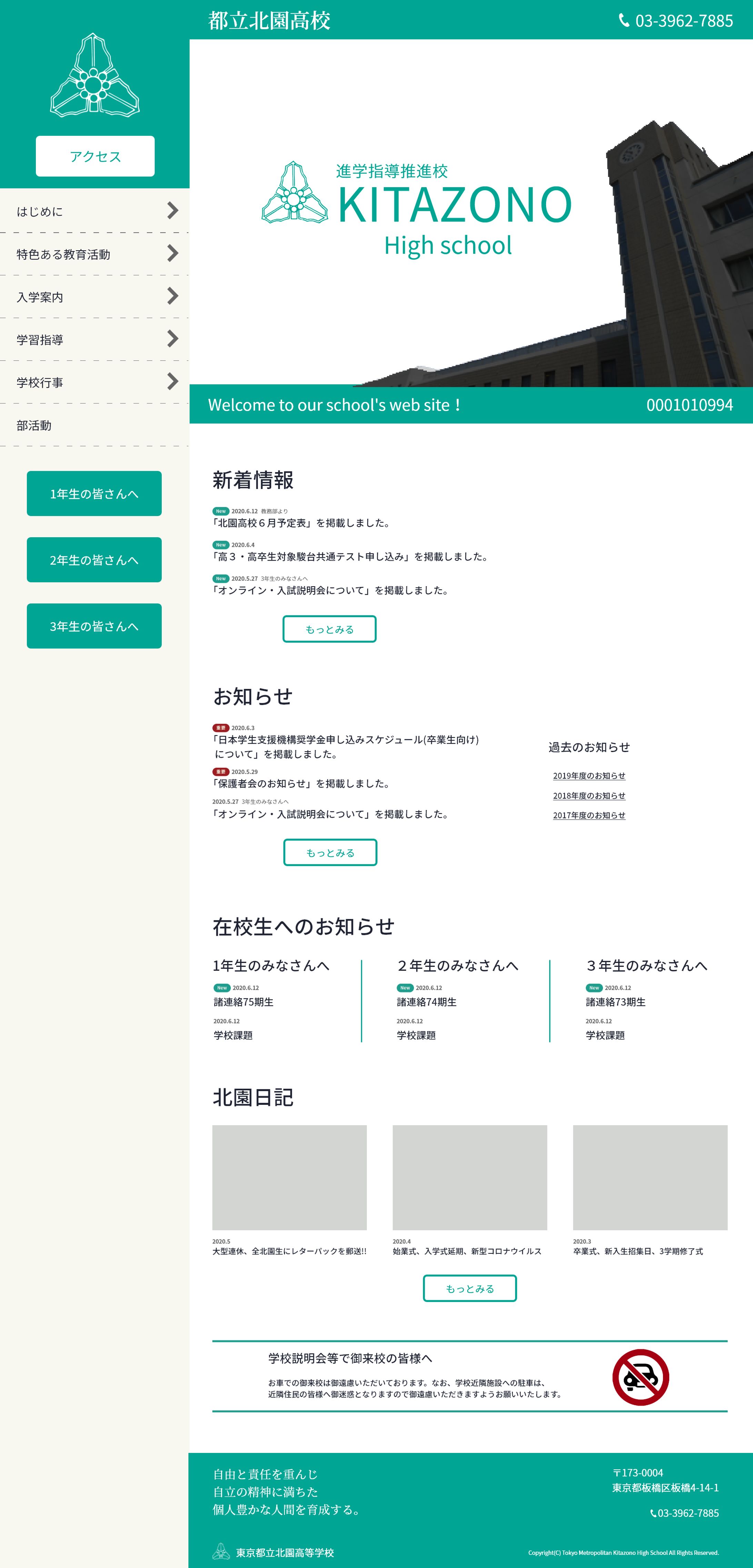Click the 2年生の皆さんへ button

[94, 560]
